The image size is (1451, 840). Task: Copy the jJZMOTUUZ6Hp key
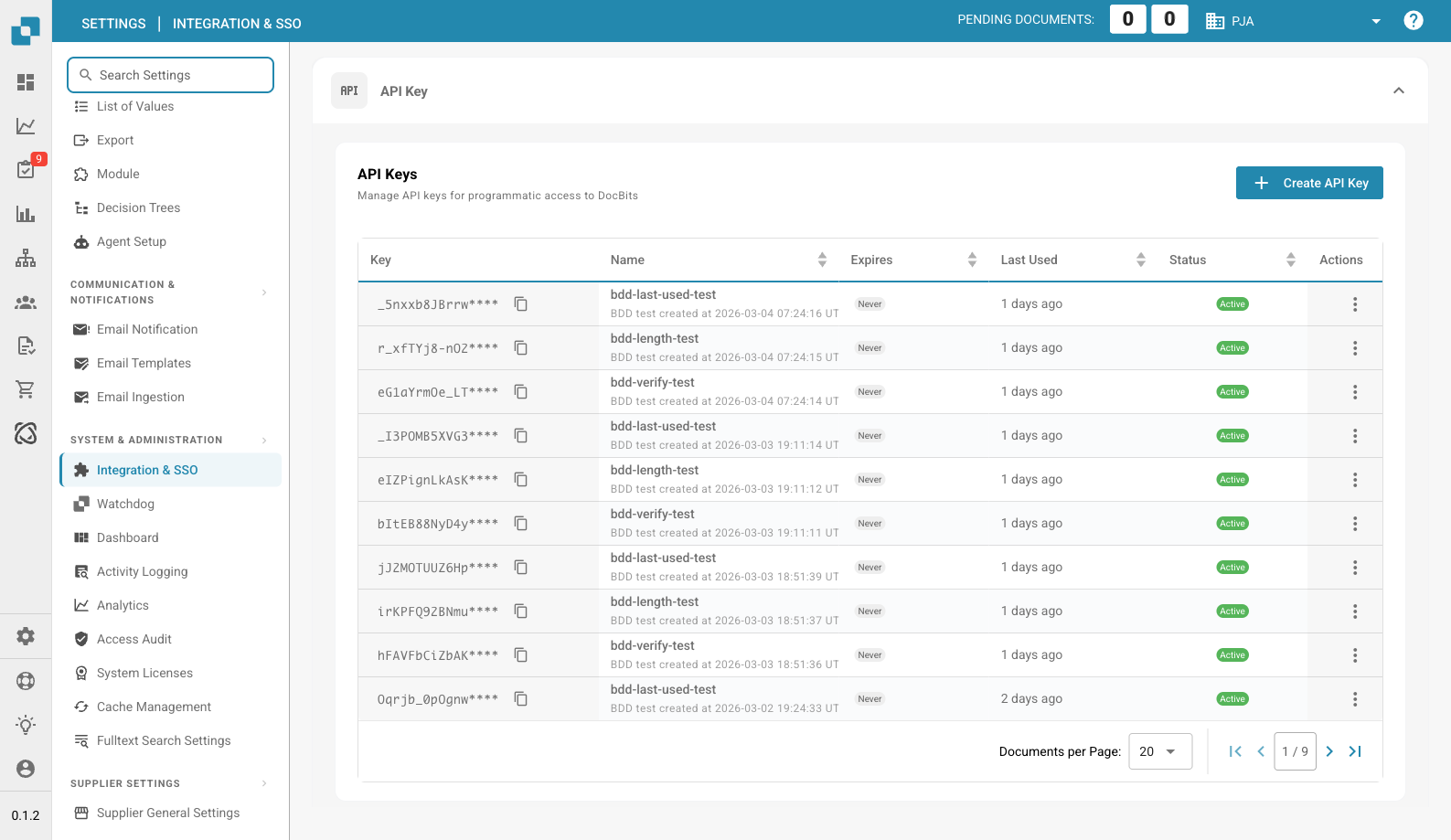pos(521,567)
